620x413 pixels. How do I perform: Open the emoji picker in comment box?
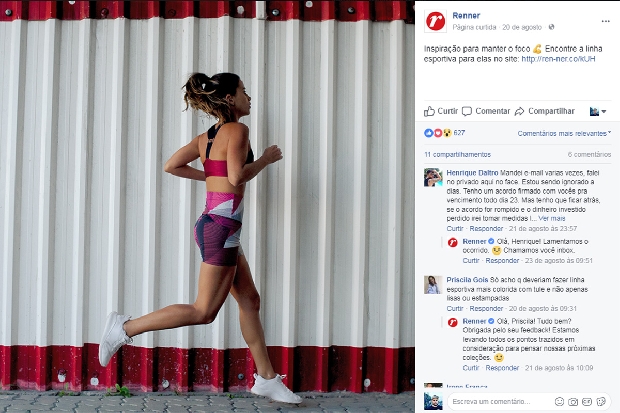pos(559,402)
